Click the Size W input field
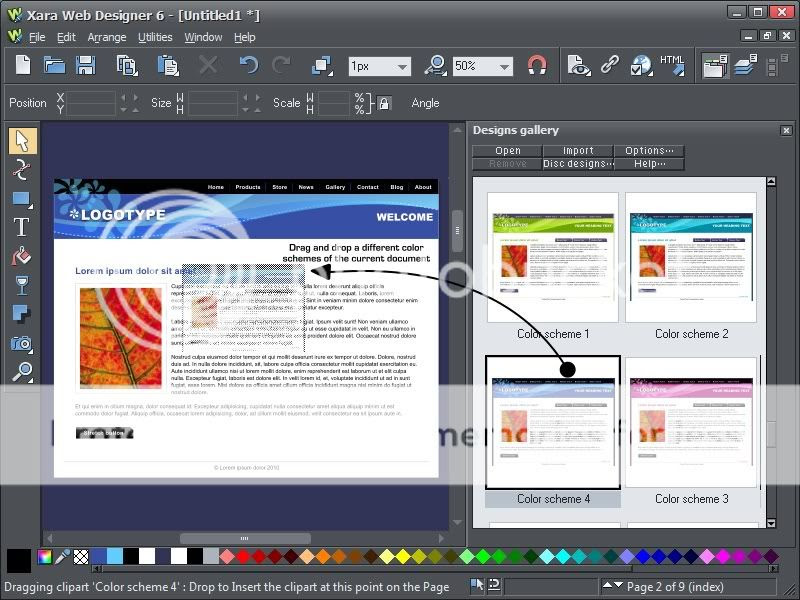Viewport: 800px width, 600px height. coord(213,97)
